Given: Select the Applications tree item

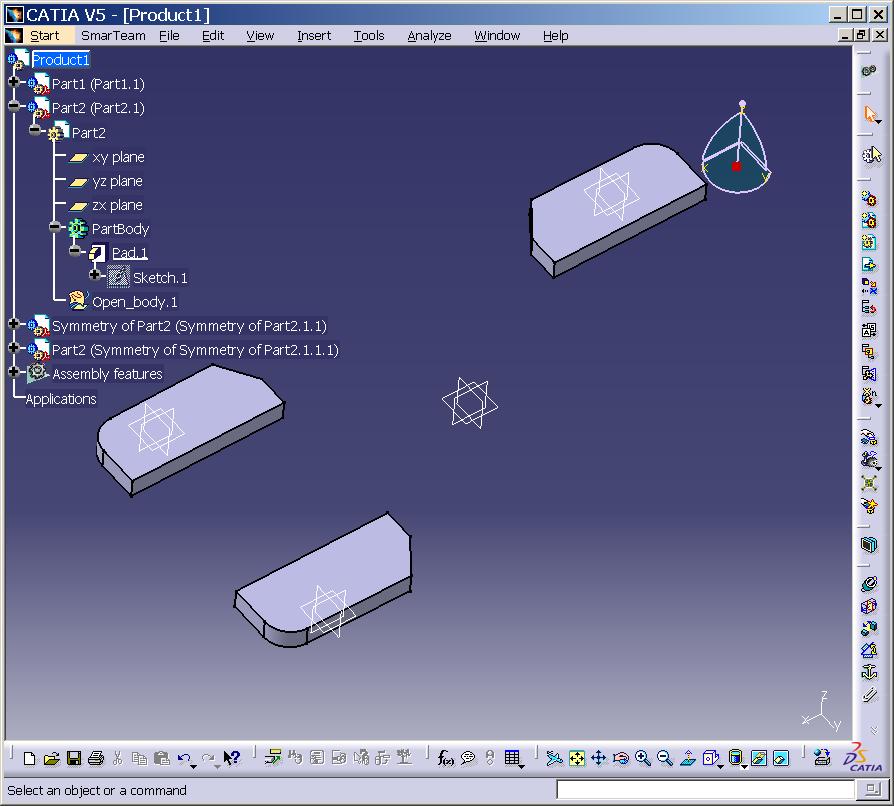Looking at the screenshot, I should click(61, 399).
